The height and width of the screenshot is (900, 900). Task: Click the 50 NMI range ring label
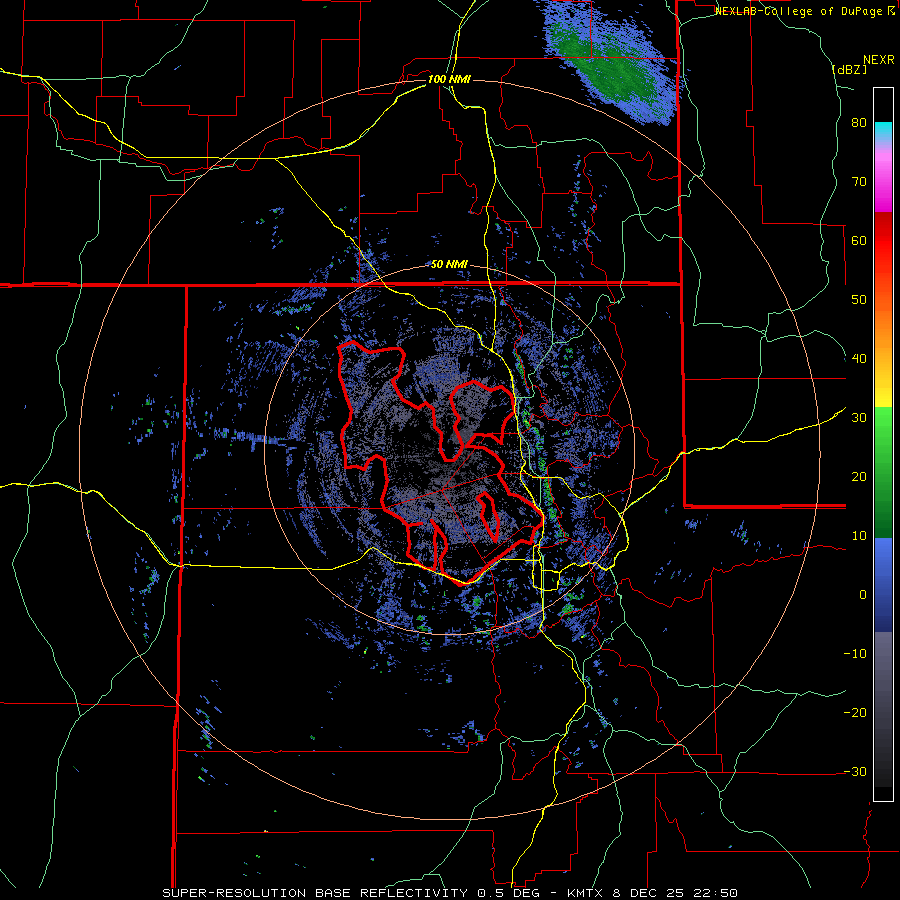(449, 265)
